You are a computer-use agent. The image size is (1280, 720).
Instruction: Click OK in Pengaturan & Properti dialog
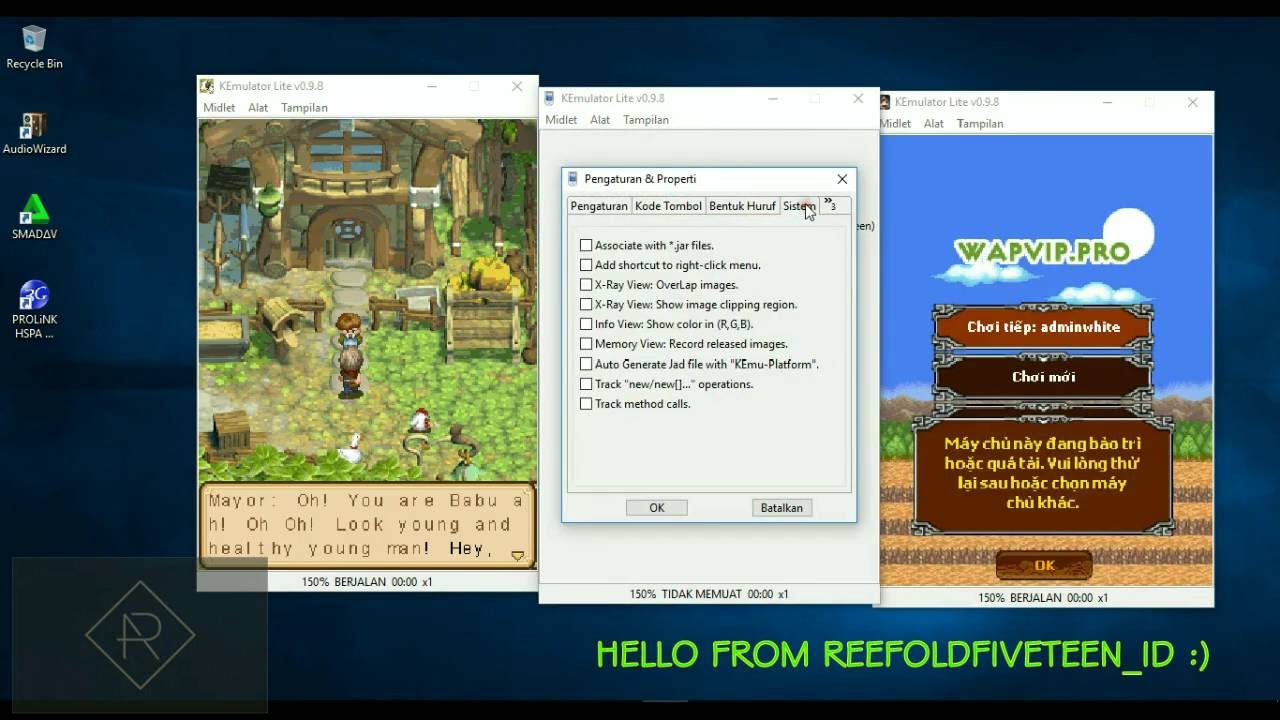click(x=657, y=508)
